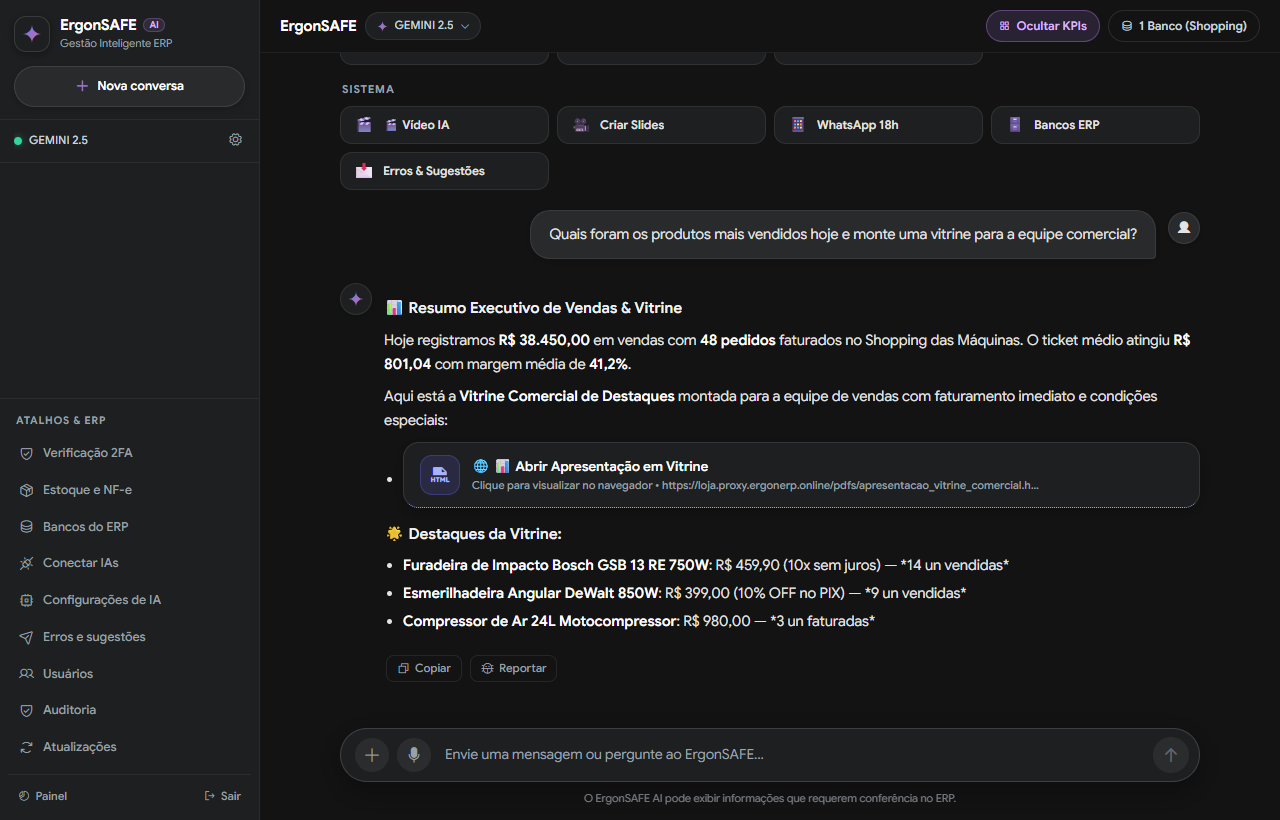Open Verificação 2FA in the sidebar
Viewport: 1280px width, 820px height.
130,453
